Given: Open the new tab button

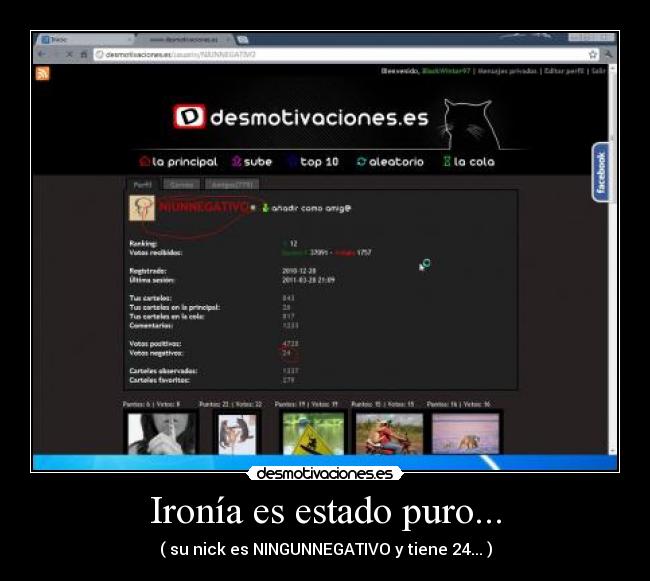Looking at the screenshot, I should pos(243,40).
